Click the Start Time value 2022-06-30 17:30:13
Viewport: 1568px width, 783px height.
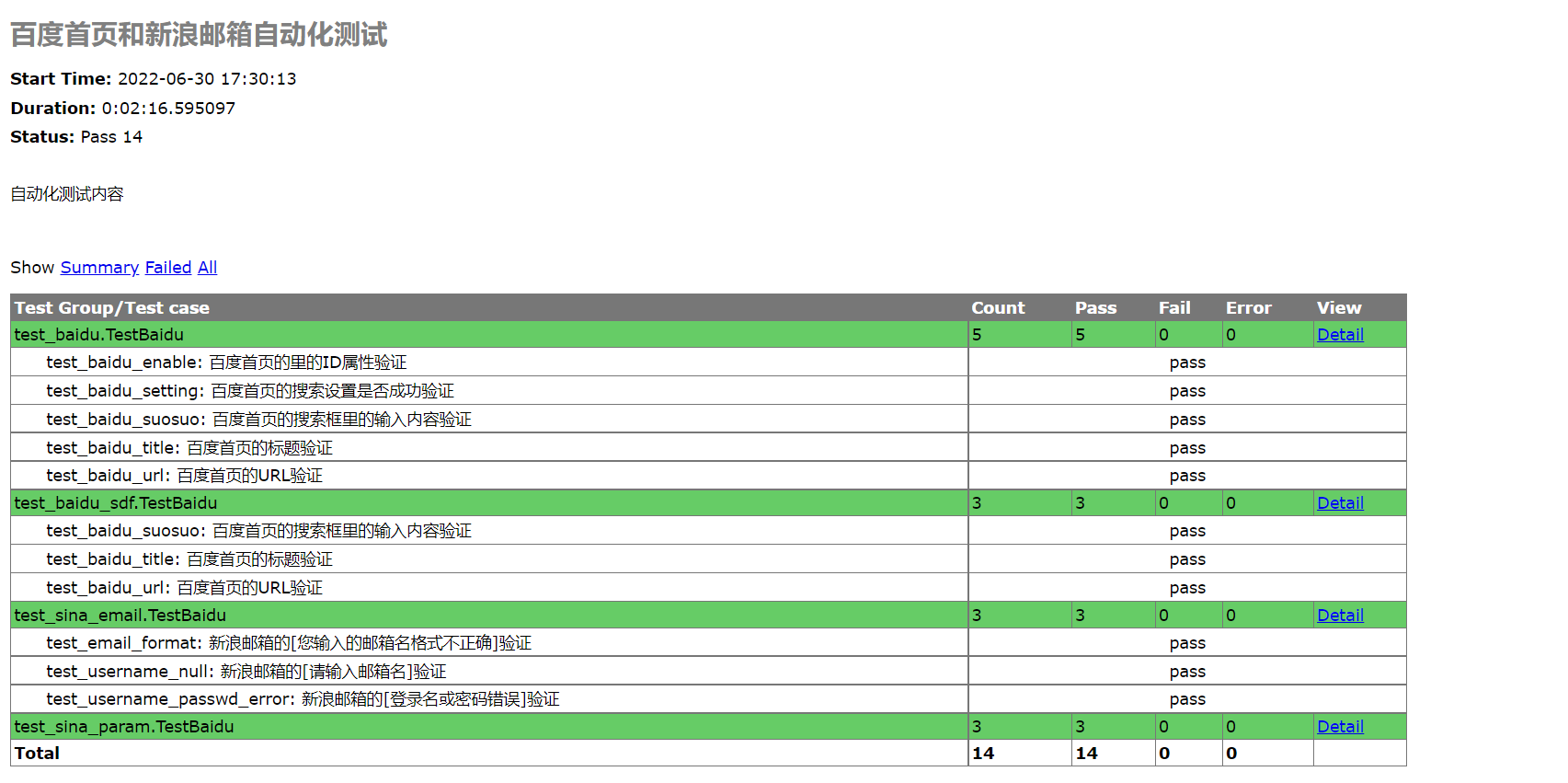pyautogui.click(x=207, y=79)
